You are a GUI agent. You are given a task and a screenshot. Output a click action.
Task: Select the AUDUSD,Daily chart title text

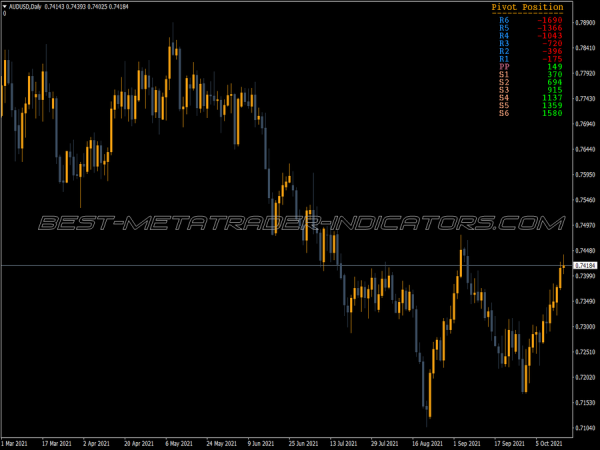point(25,7)
